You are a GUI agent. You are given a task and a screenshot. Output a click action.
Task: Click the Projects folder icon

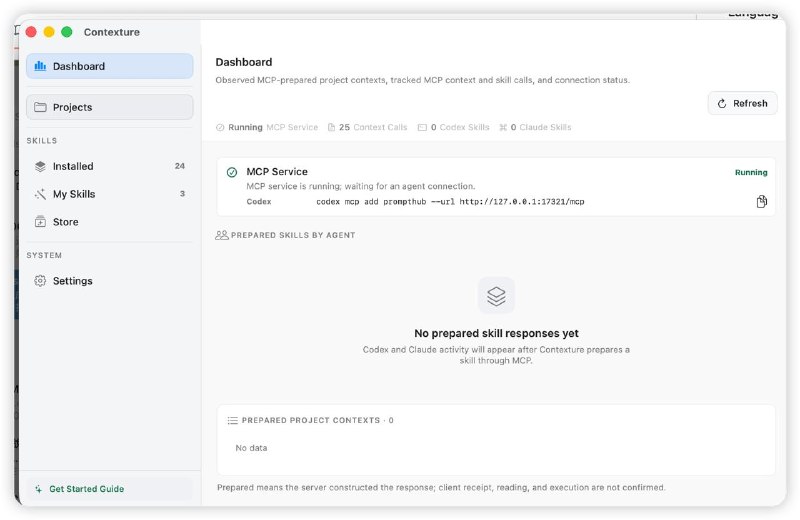coord(40,107)
